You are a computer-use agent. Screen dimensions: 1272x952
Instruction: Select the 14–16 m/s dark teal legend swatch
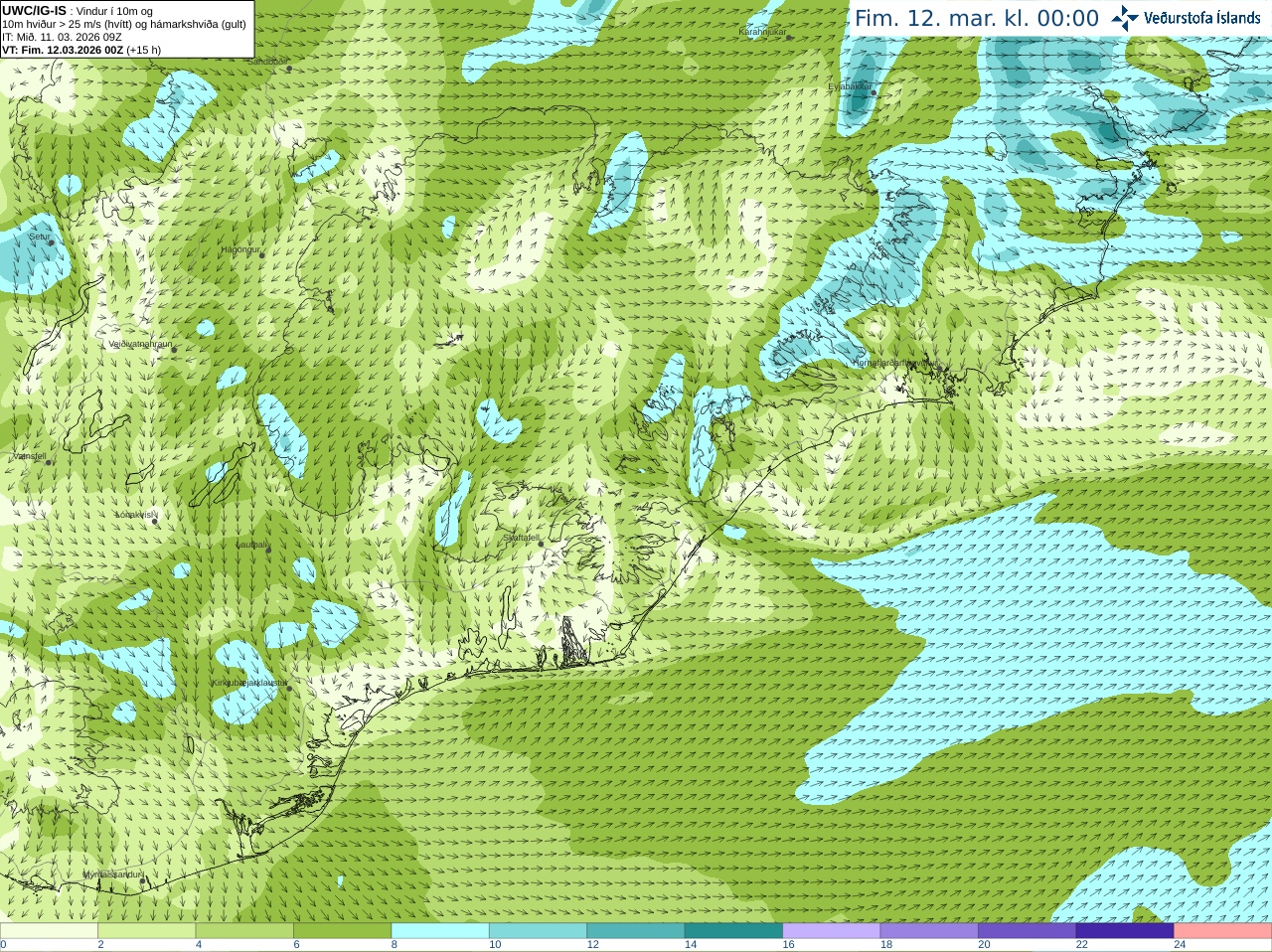733,931
